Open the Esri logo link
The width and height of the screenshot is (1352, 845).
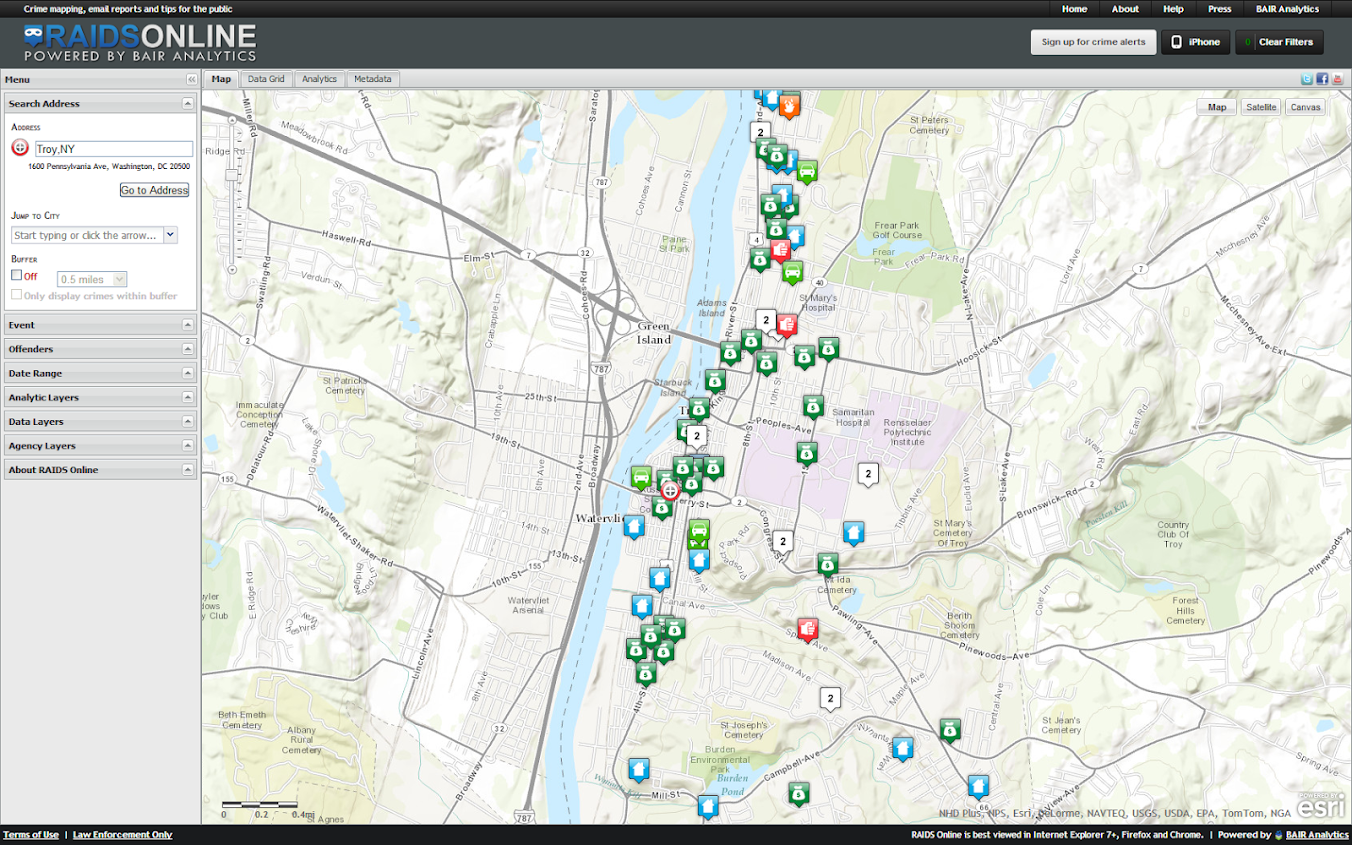click(1321, 805)
